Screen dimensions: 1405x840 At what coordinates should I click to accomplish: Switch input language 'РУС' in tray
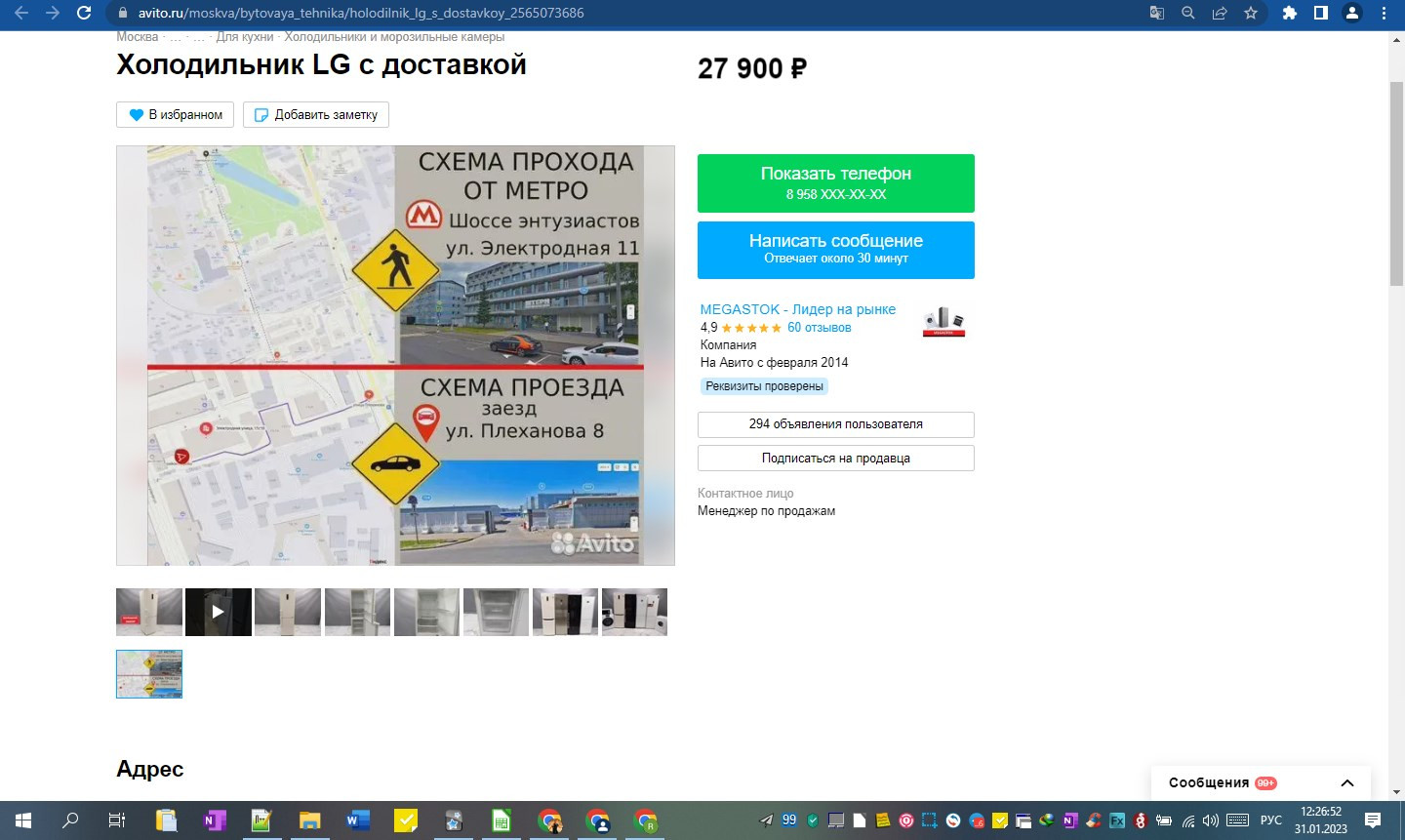[1270, 820]
